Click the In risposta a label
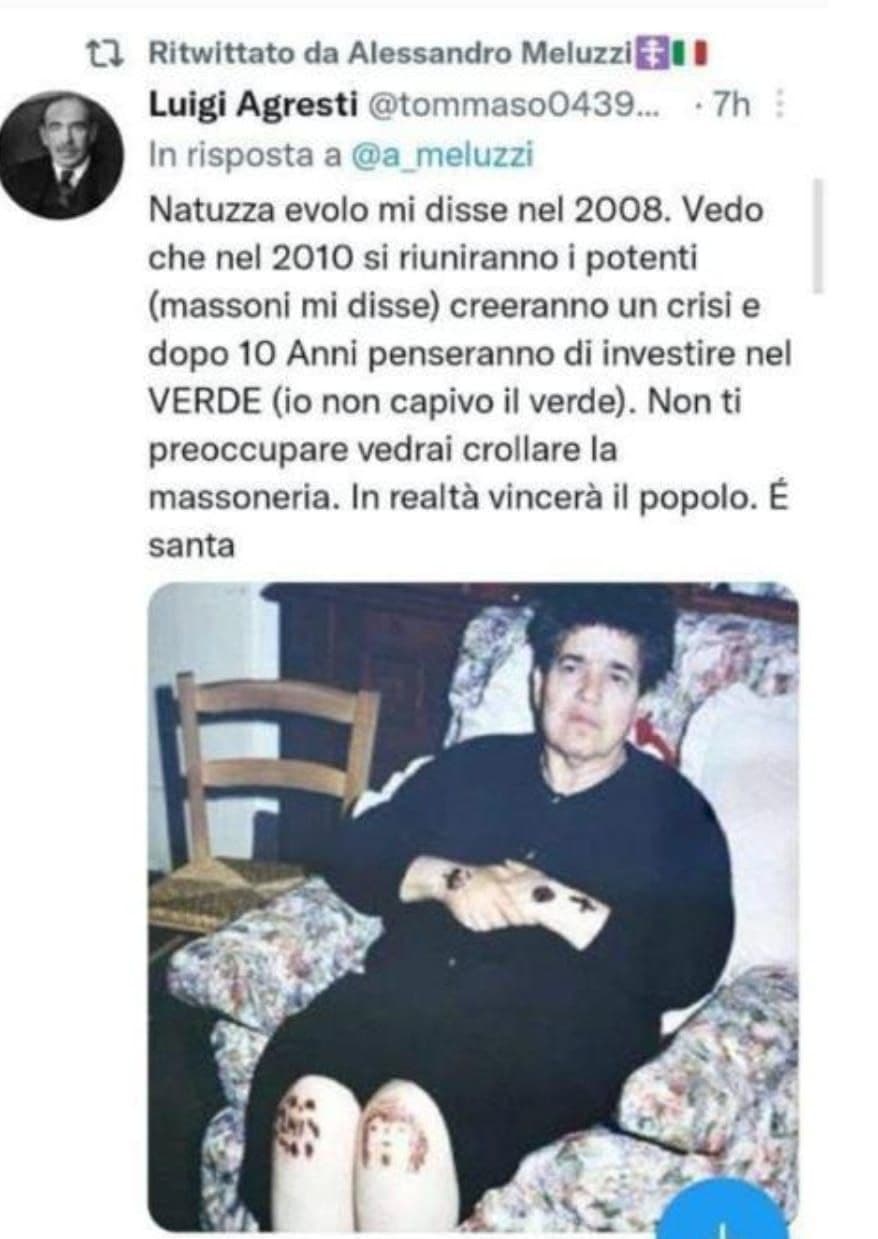878x1239 pixels. pos(248,156)
